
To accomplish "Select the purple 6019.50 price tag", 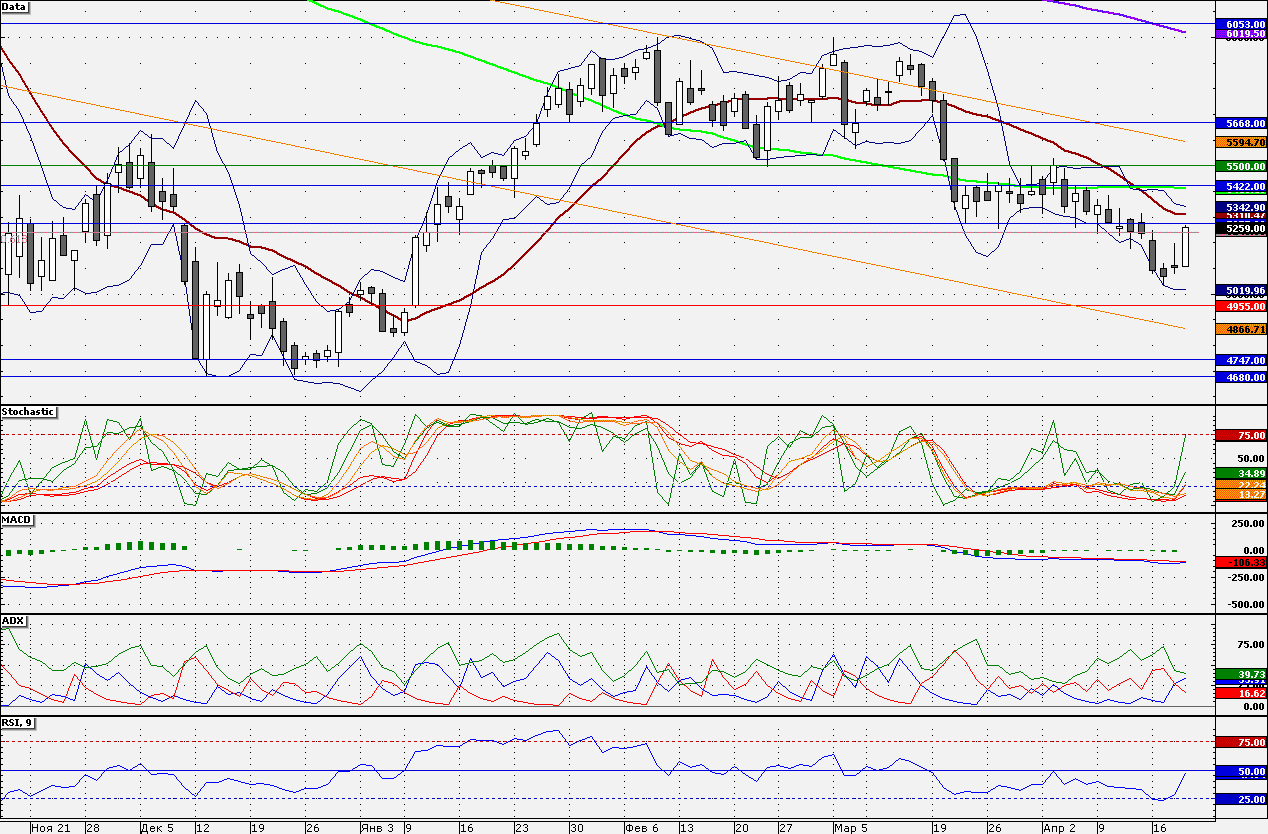I will tap(1240, 34).
